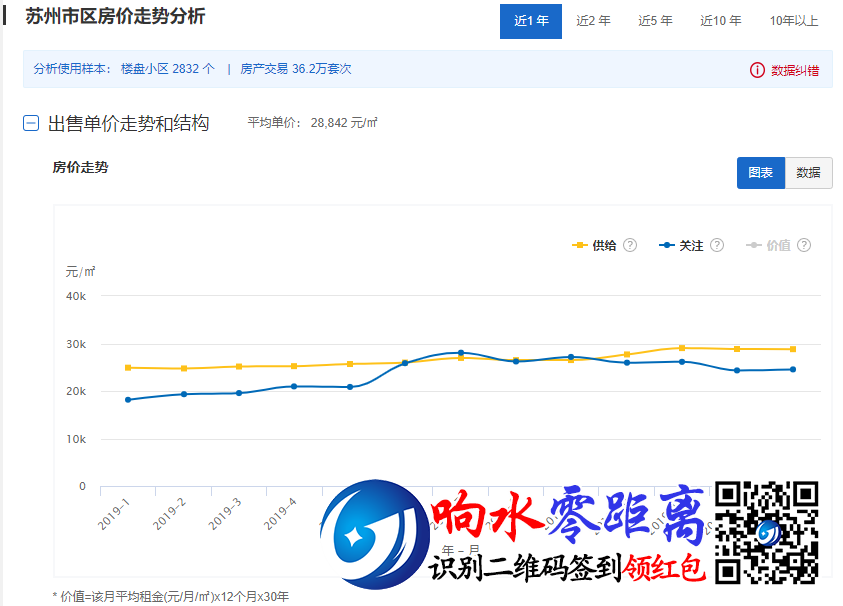Switch to the 近5年 tab
The height and width of the screenshot is (606, 843).
[655, 21]
